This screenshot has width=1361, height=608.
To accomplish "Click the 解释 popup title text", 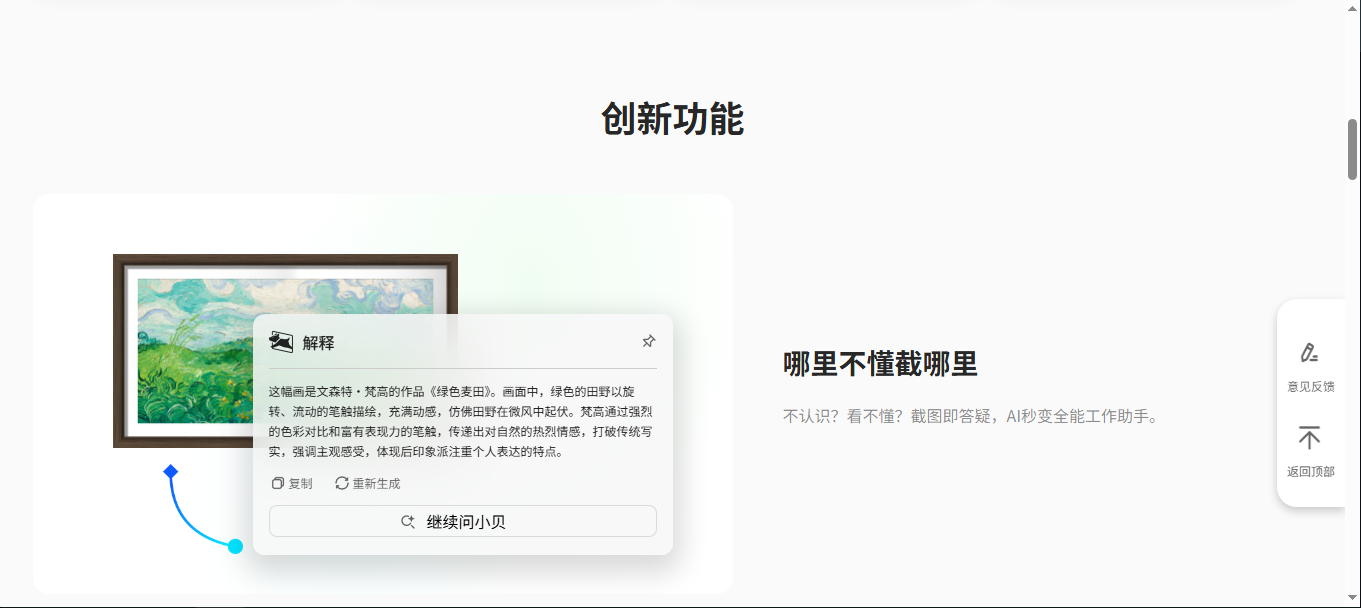I will coord(318,343).
